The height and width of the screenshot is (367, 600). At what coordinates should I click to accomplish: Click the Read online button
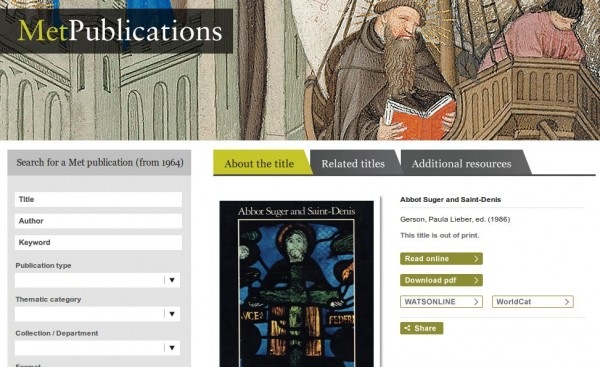coord(441,259)
